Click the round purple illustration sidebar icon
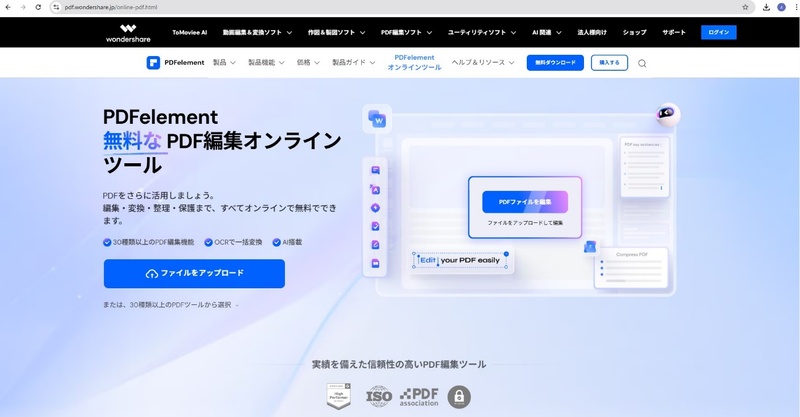This screenshot has height=417, width=800. click(x=376, y=208)
